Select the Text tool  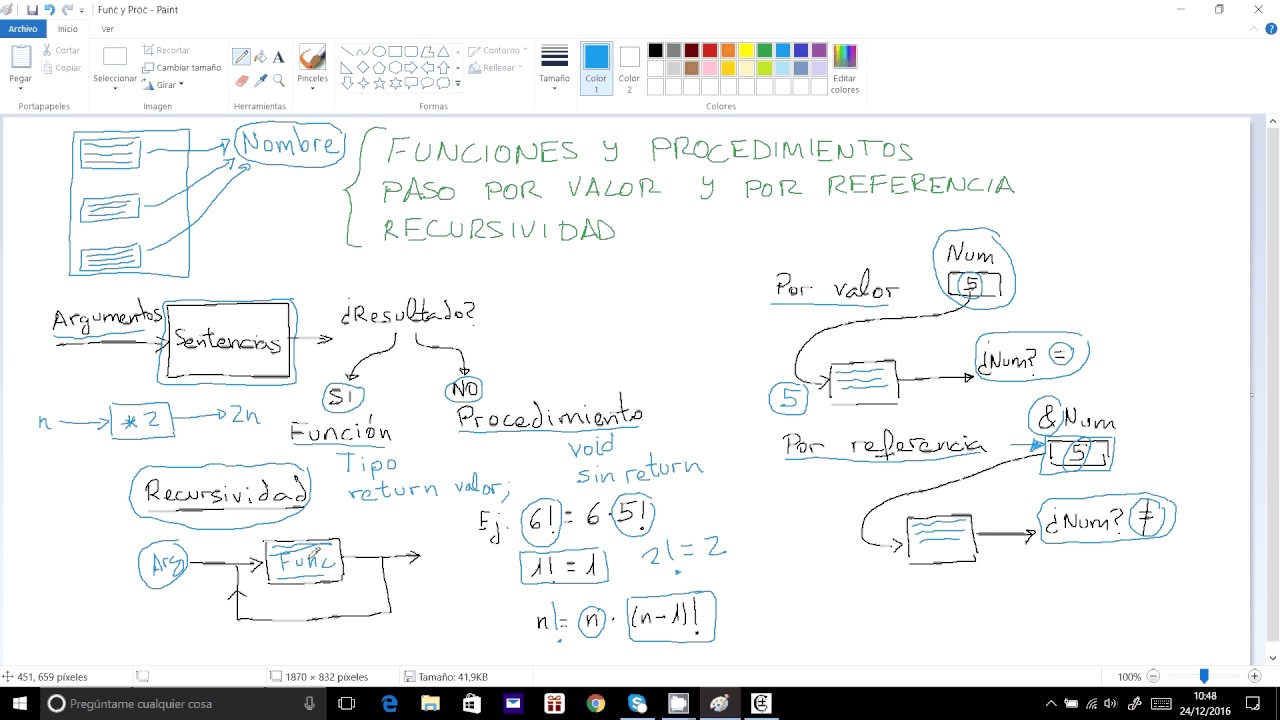(279, 57)
